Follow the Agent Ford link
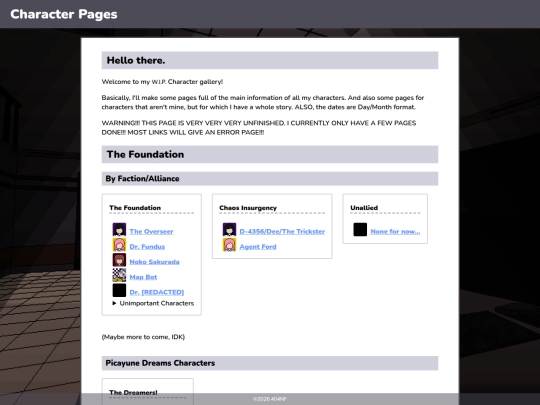Viewport: 540px width, 405px height. [258, 247]
